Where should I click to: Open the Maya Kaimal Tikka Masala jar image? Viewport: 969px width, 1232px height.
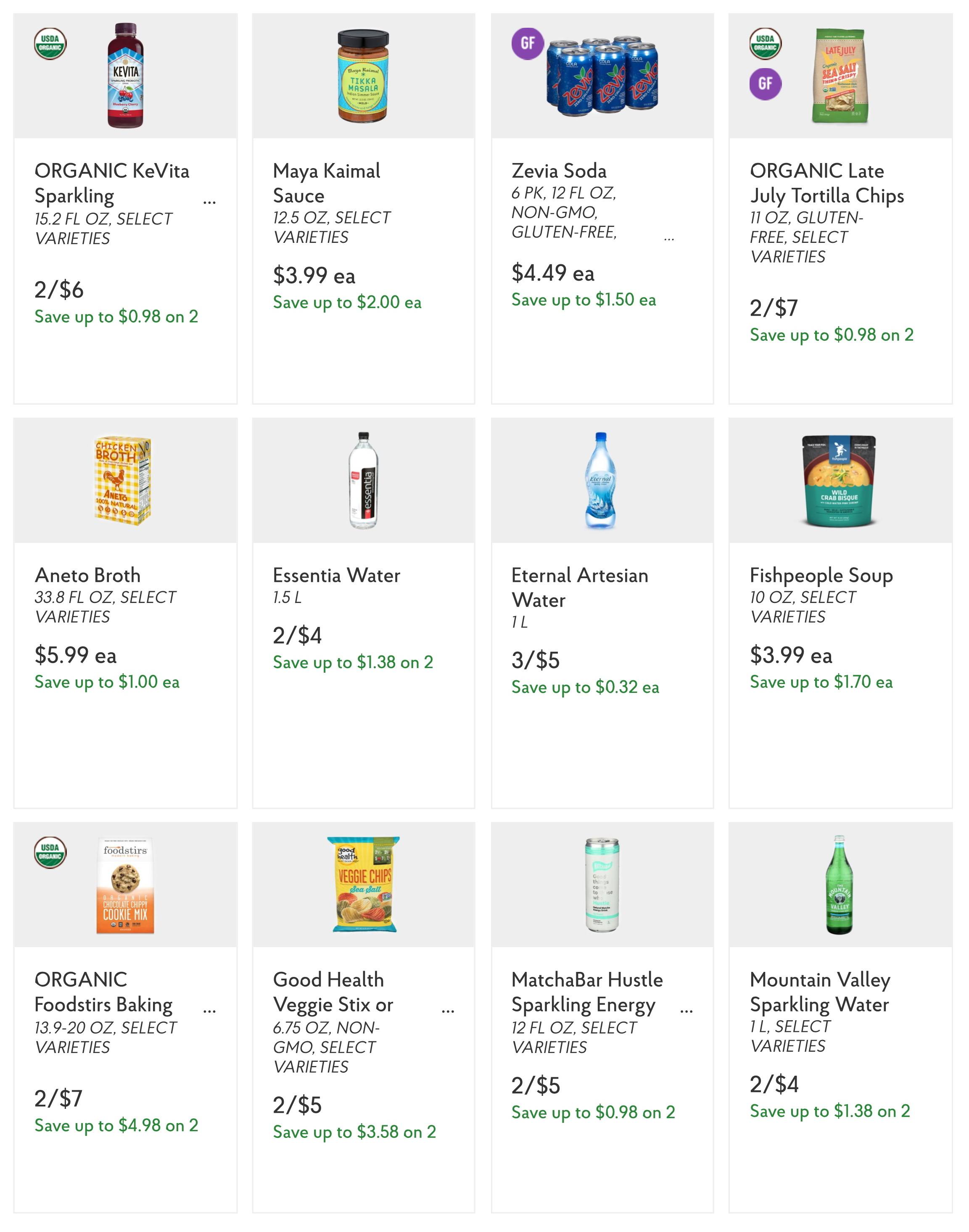coord(363,76)
